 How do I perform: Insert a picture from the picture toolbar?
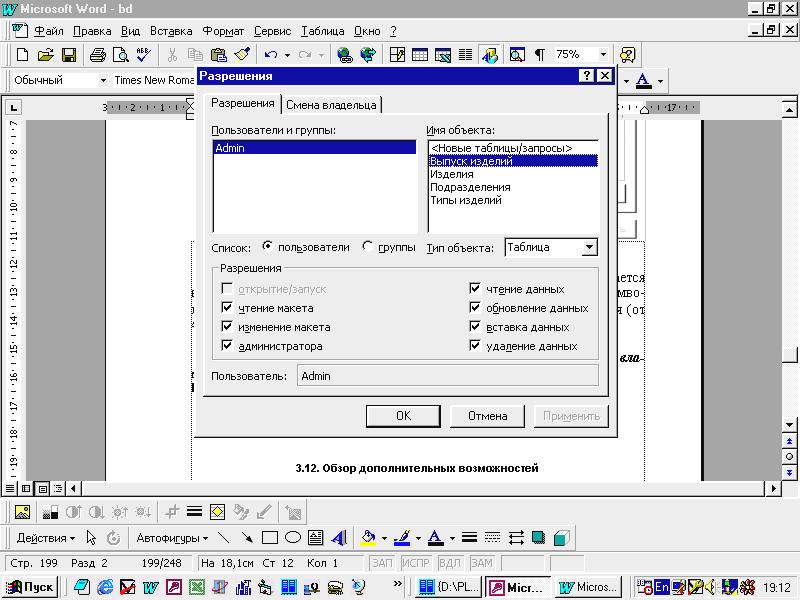(x=22, y=512)
